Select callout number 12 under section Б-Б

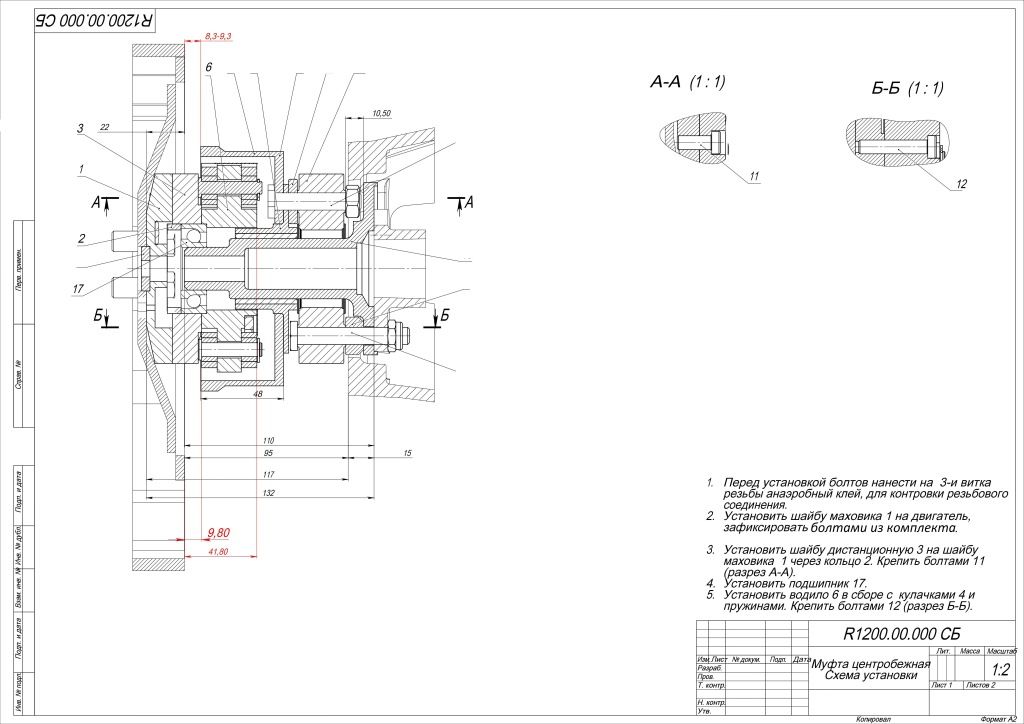[962, 183]
